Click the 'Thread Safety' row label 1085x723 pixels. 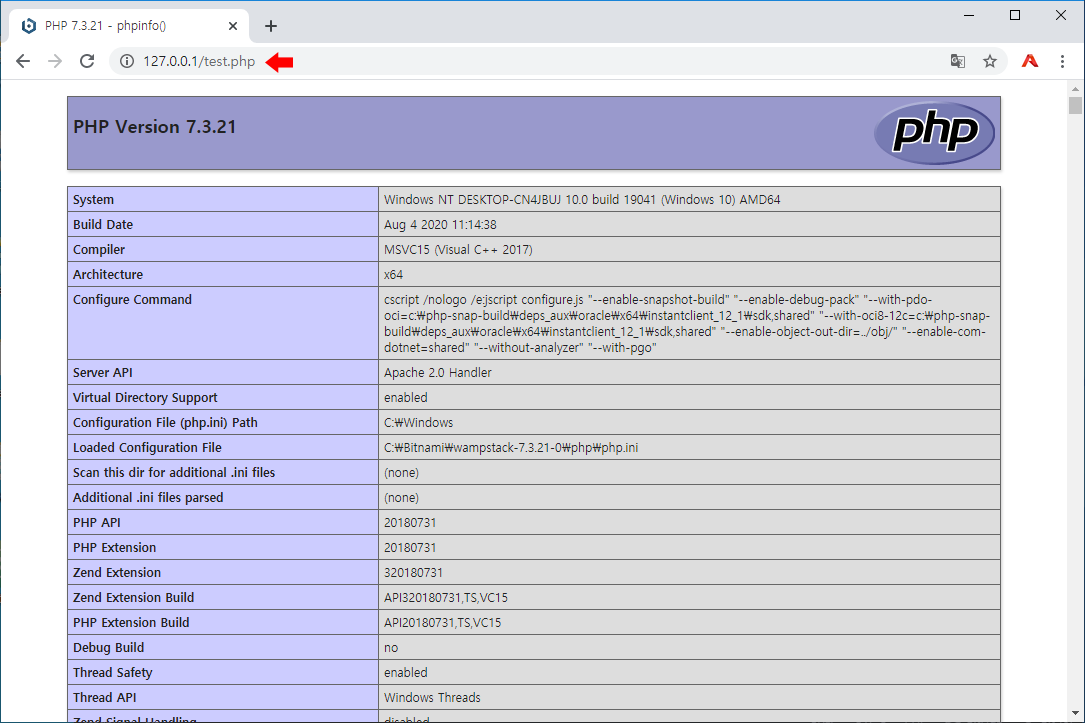pyautogui.click(x=113, y=672)
